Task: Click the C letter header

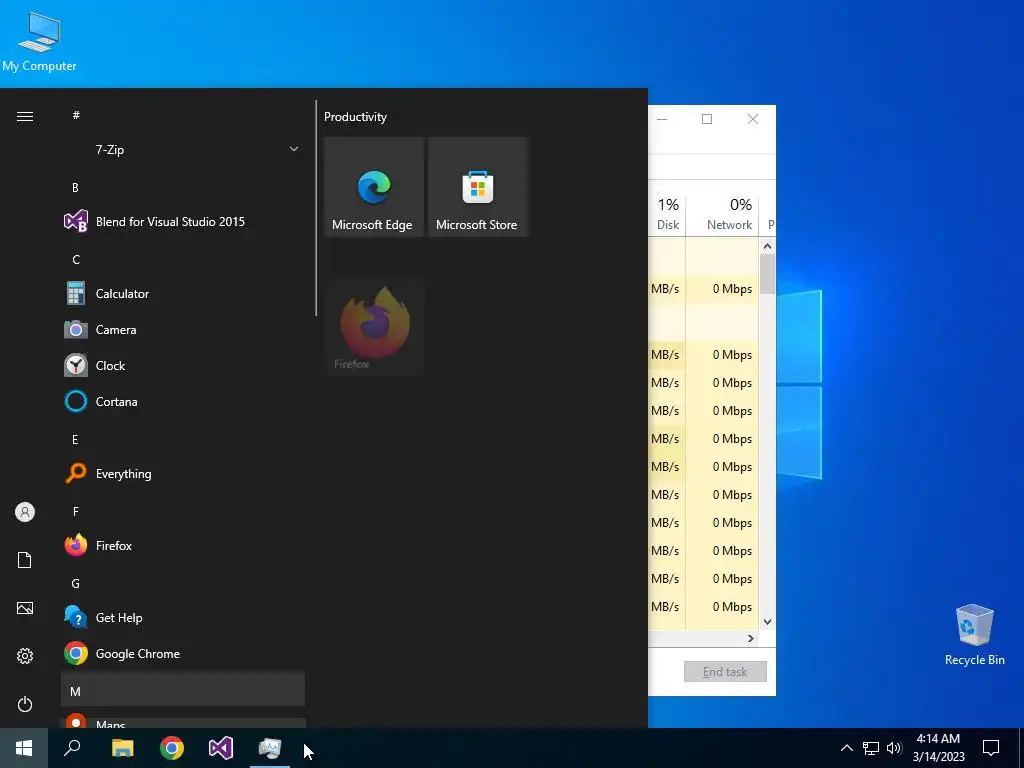Action: tap(76, 259)
